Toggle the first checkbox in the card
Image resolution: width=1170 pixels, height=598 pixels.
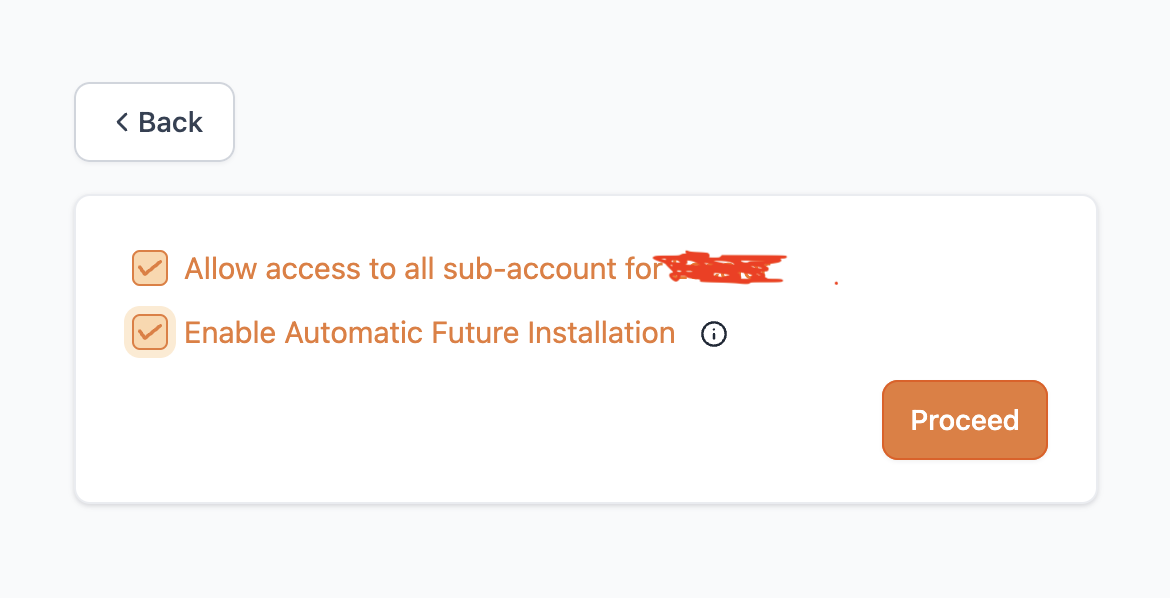pyautogui.click(x=150, y=268)
